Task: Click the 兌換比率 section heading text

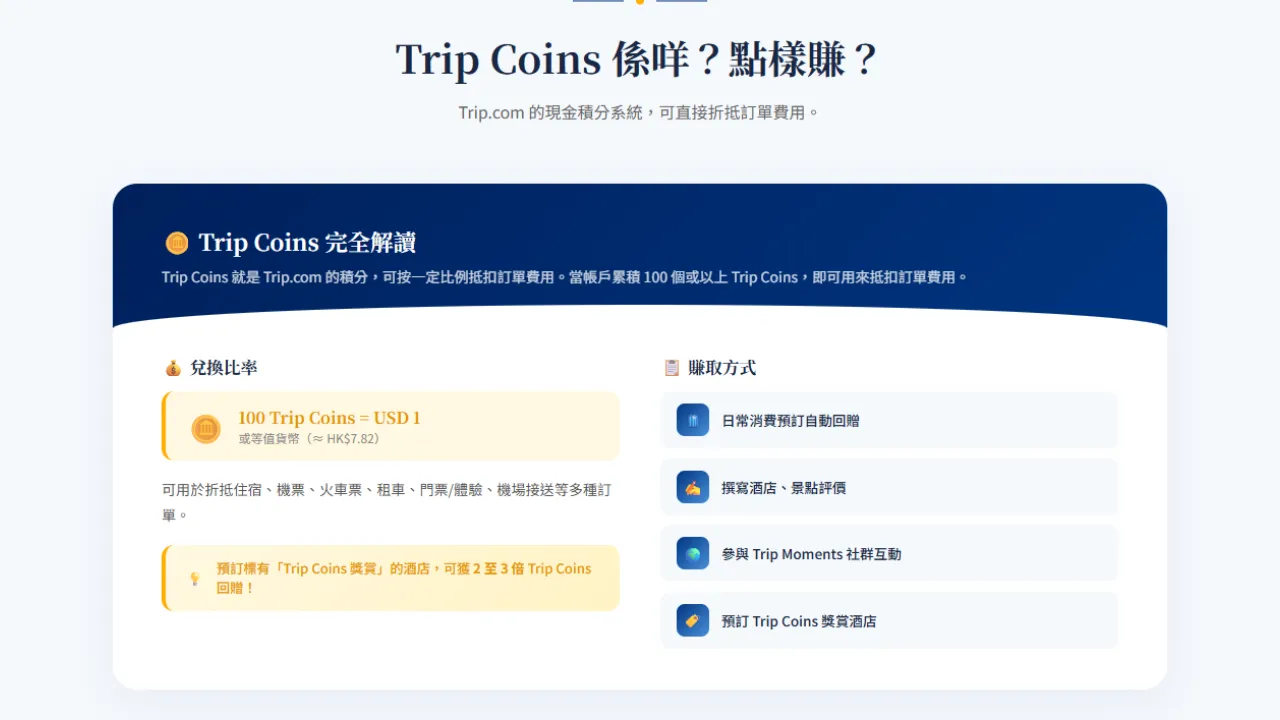Action: [224, 368]
